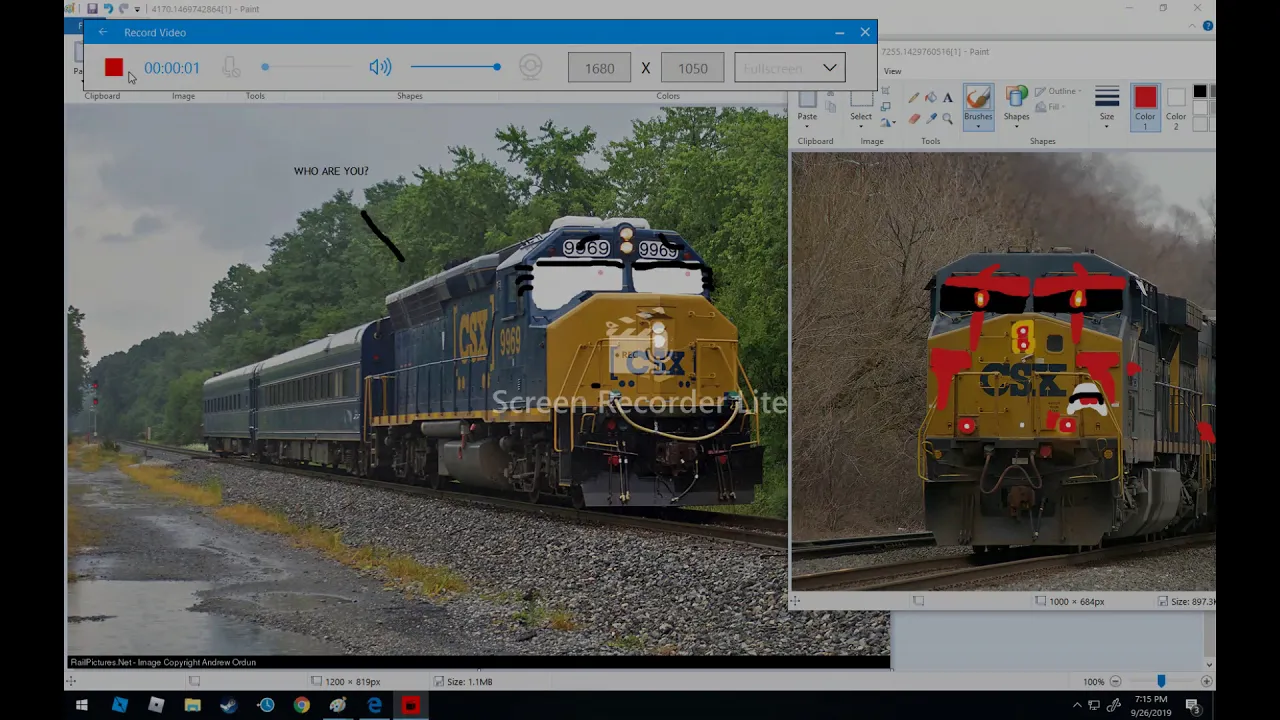
Task: Open the blue clock app in taskbar
Action: pos(266,705)
